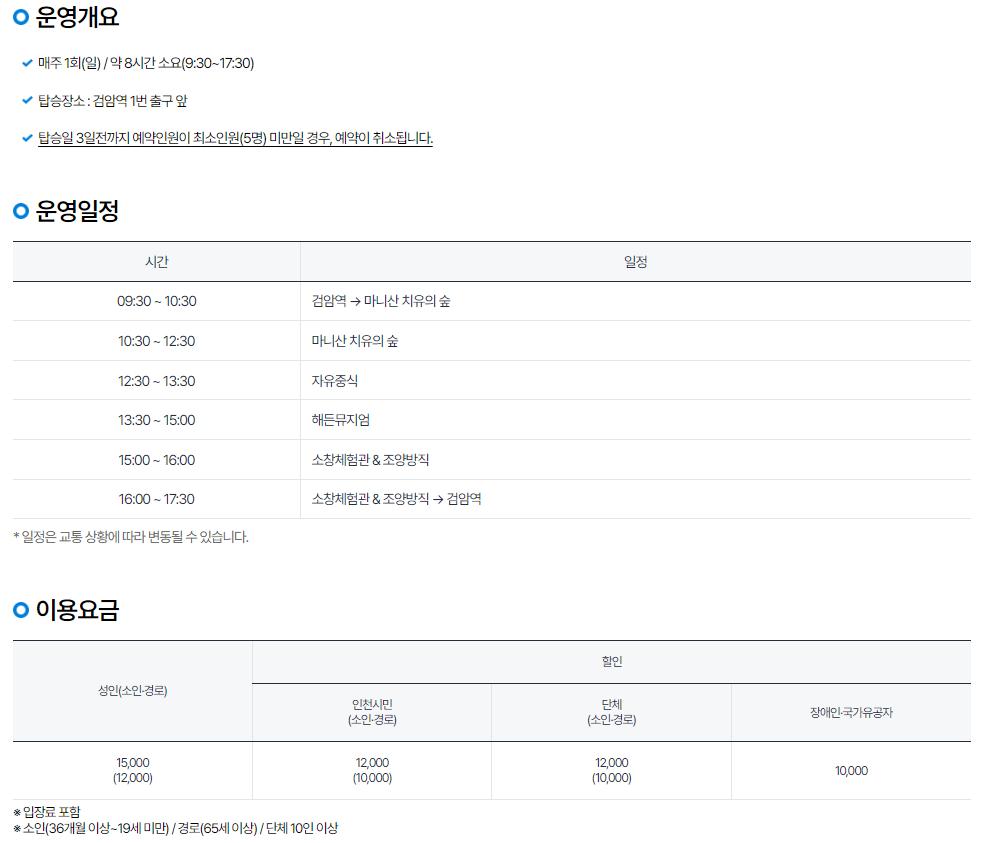The image size is (992, 843).
Task: Select the 16:00 ~ 17:30 time cell
Action: (x=156, y=499)
